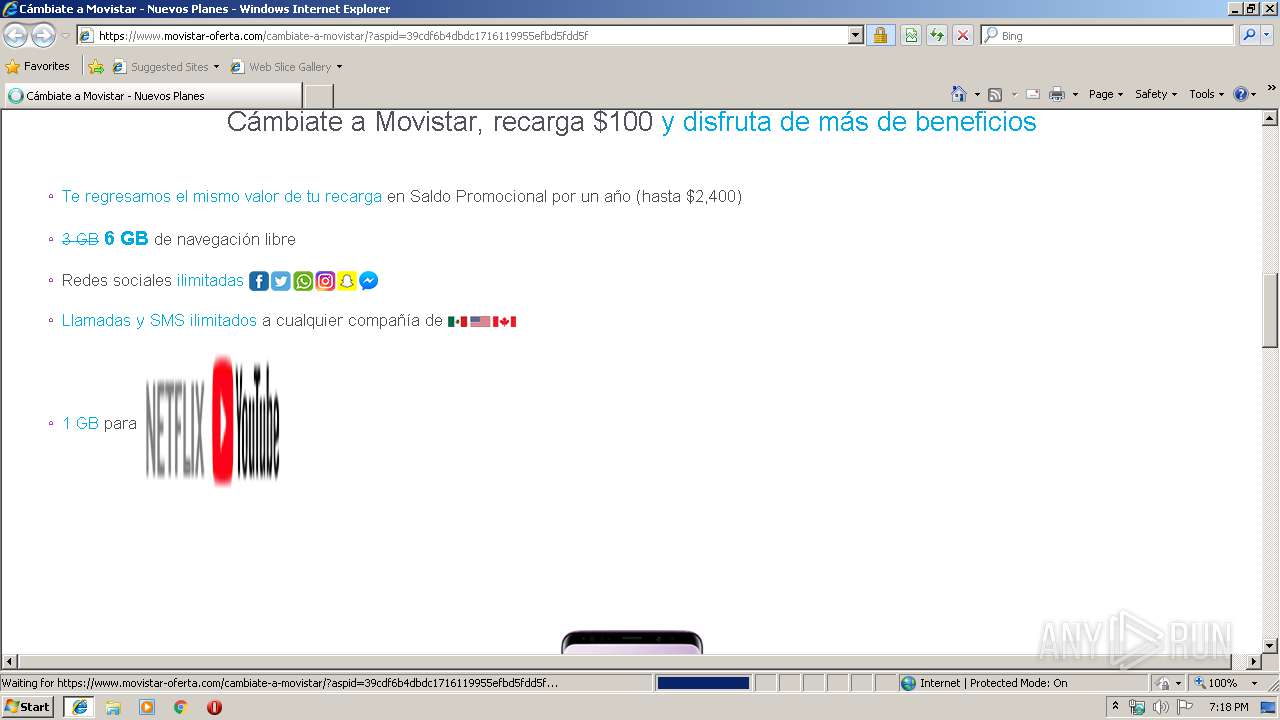Open the Windows Start menu
Image resolution: width=1280 pixels, height=720 pixels.
pyautogui.click(x=28, y=707)
